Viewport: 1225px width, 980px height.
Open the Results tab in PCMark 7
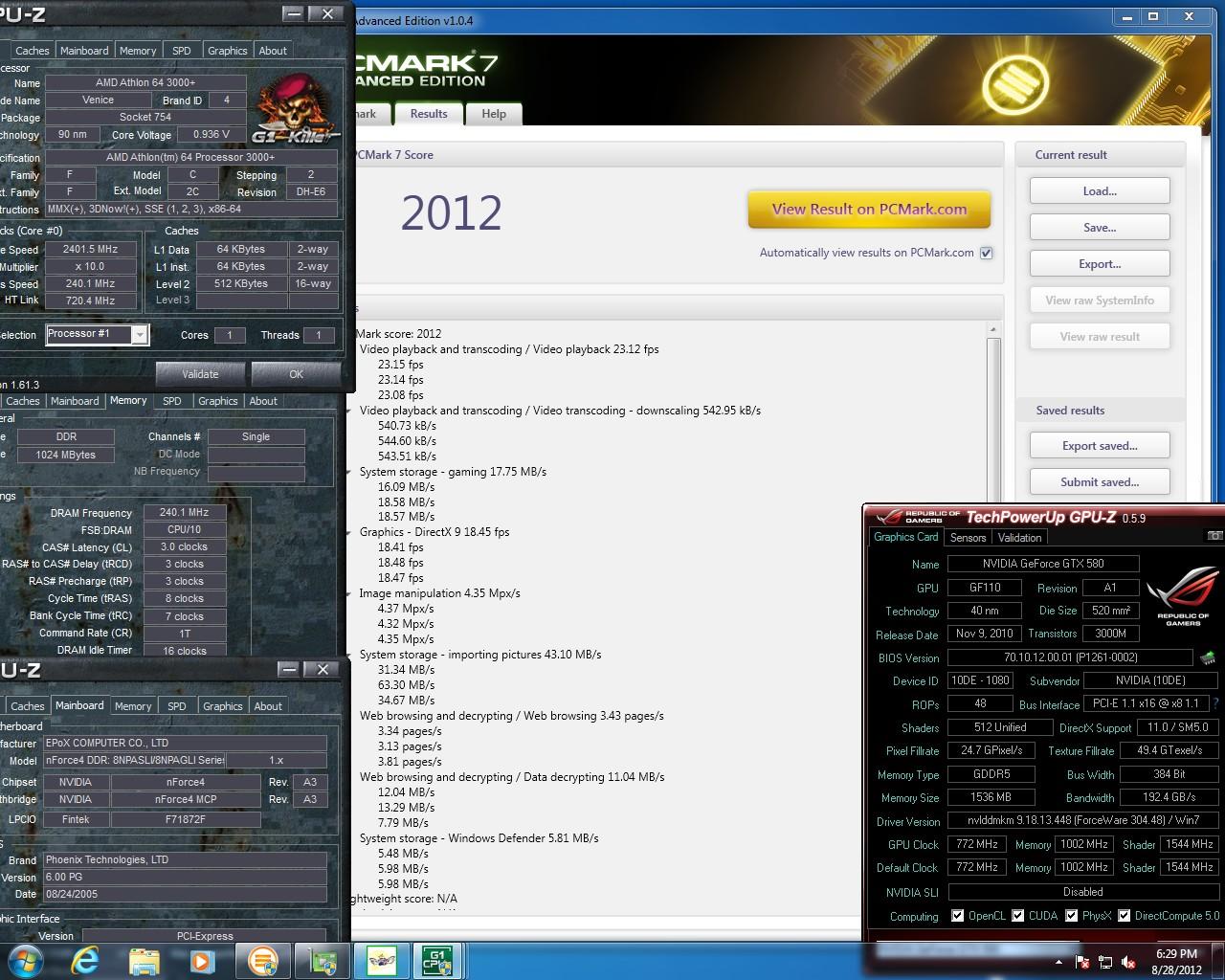click(429, 113)
